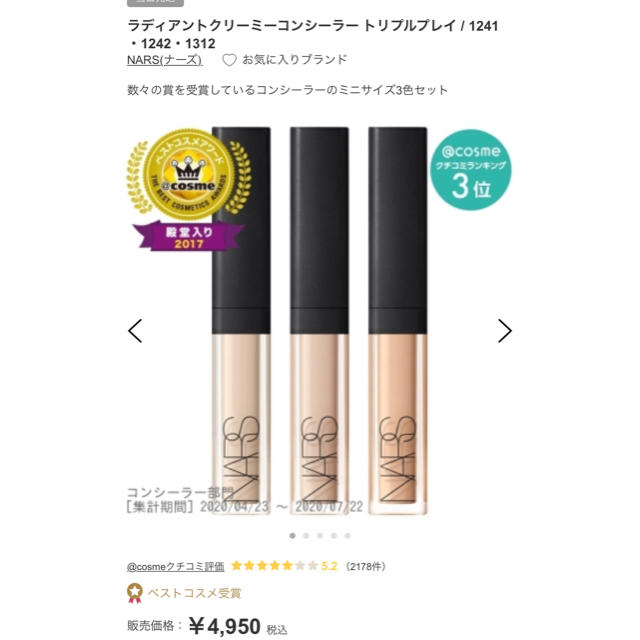This screenshot has height=640, width=640.
Task: Go back with the previous image arrow
Action: pos(135,331)
